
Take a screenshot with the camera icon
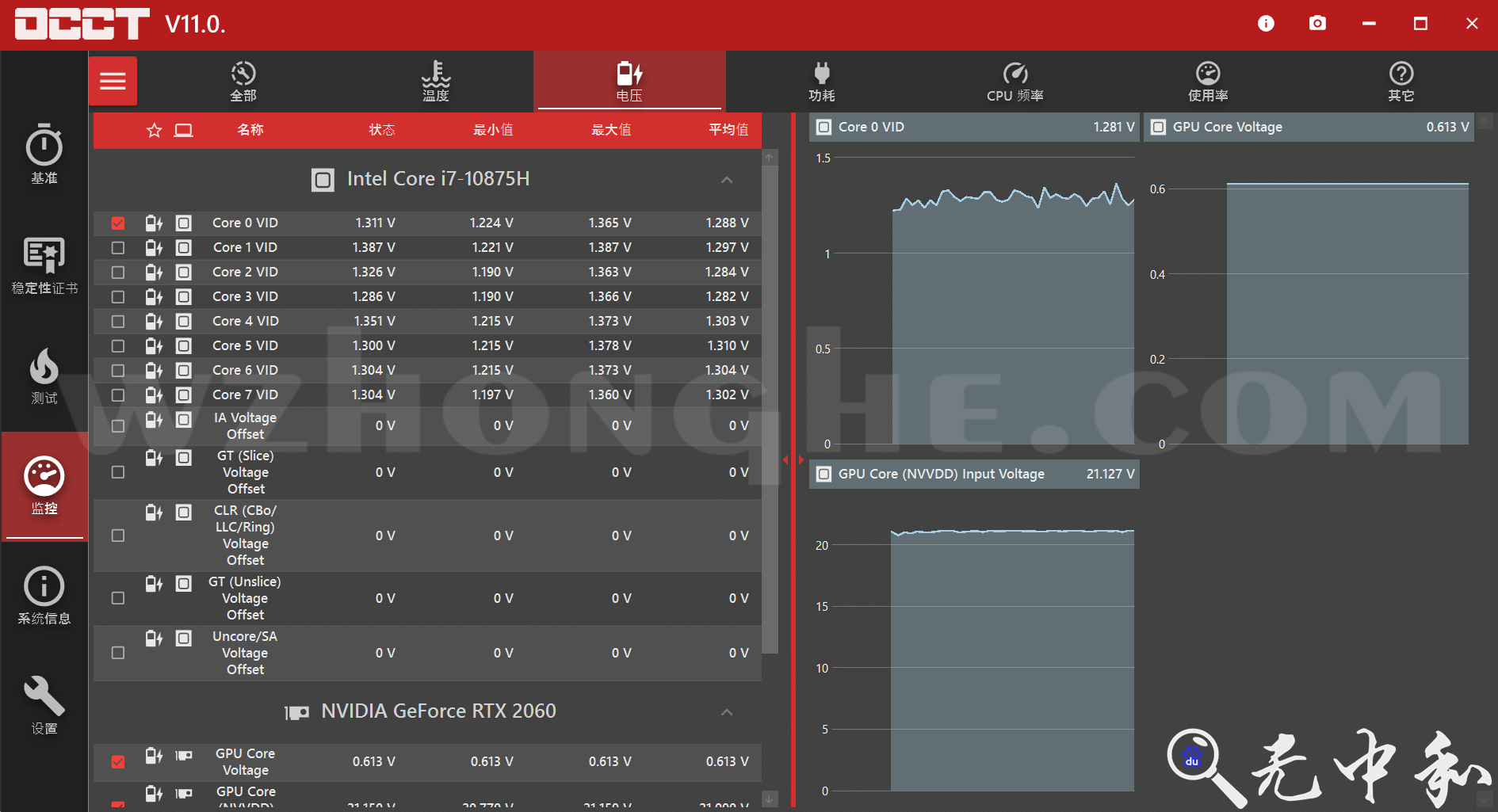pyautogui.click(x=1317, y=24)
